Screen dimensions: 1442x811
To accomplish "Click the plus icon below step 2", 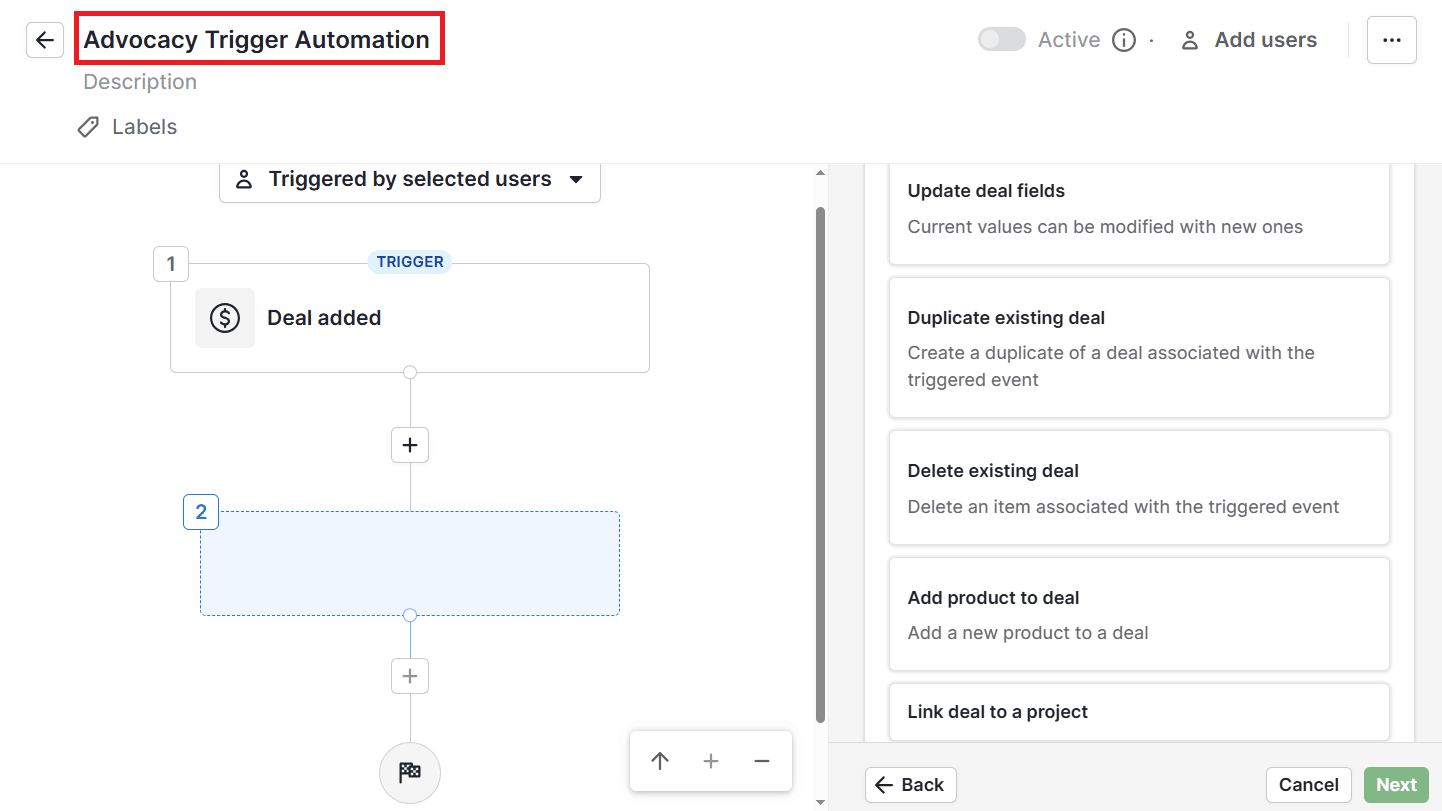I will tap(409, 676).
